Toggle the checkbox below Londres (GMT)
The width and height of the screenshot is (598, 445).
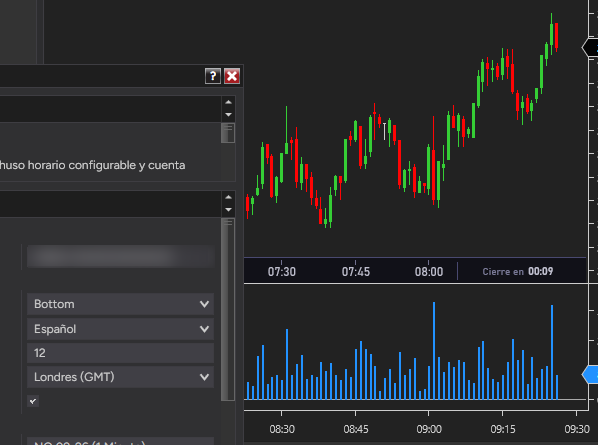pos(33,401)
